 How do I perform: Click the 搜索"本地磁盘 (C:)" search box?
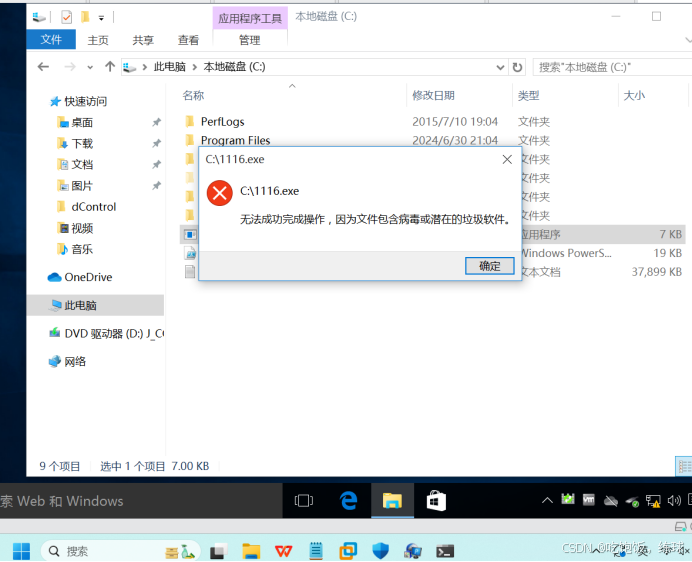[613, 68]
